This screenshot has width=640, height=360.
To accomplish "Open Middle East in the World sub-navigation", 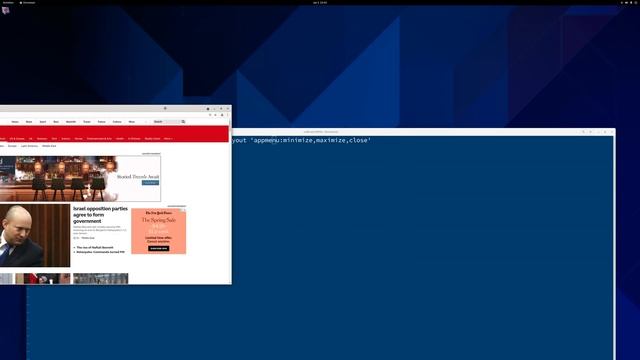I will [x=49, y=146].
